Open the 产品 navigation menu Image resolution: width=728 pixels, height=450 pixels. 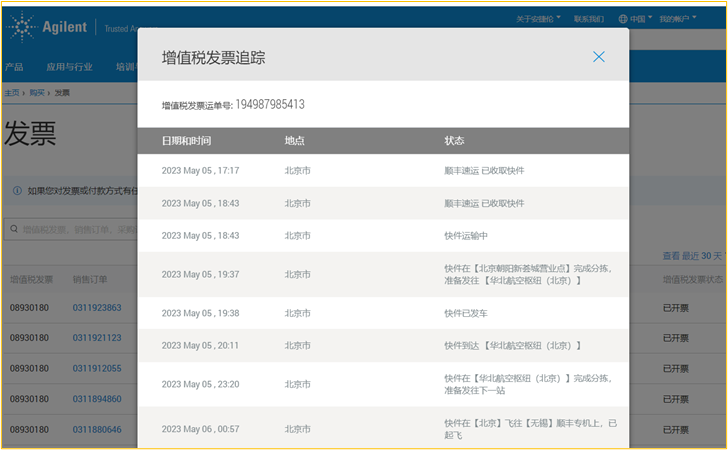[x=14, y=67]
